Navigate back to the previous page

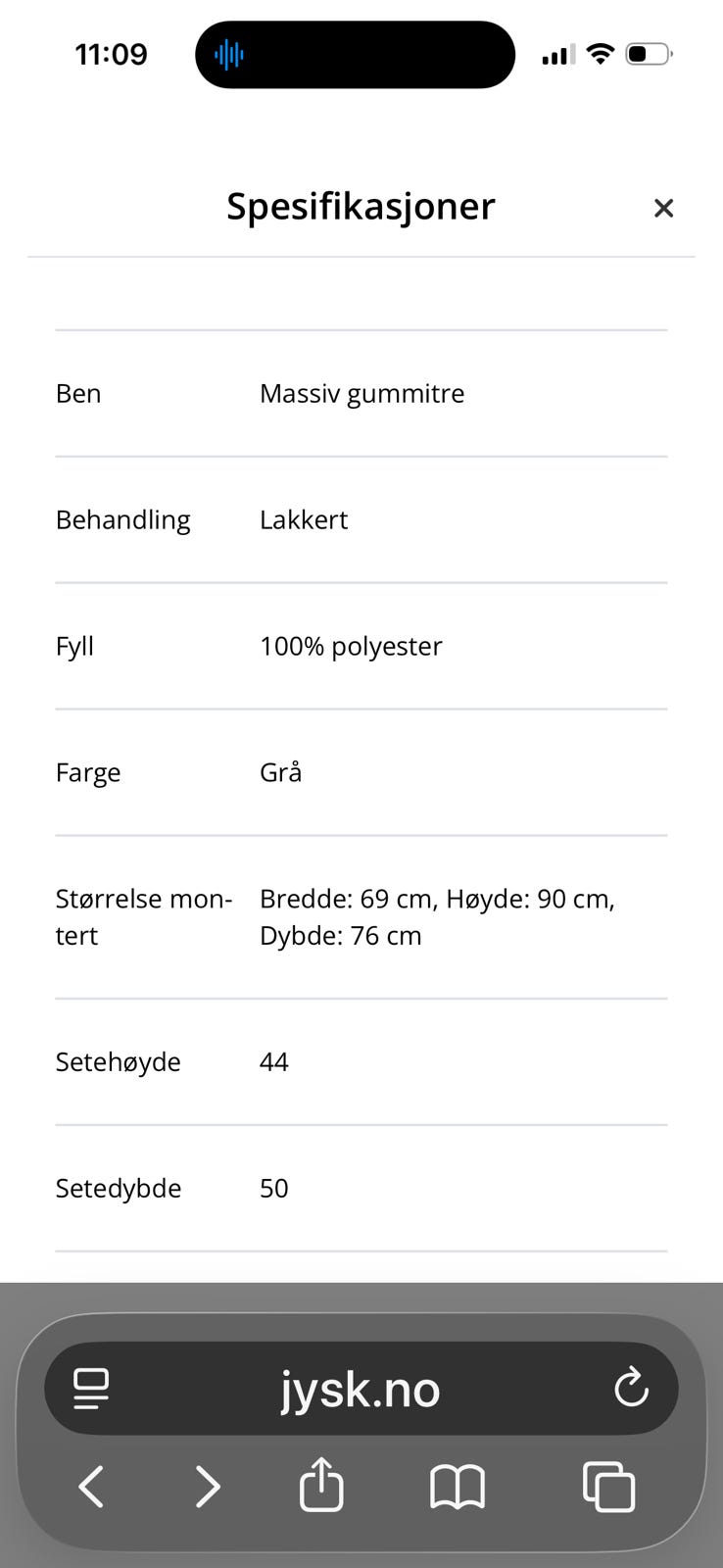[90, 1486]
